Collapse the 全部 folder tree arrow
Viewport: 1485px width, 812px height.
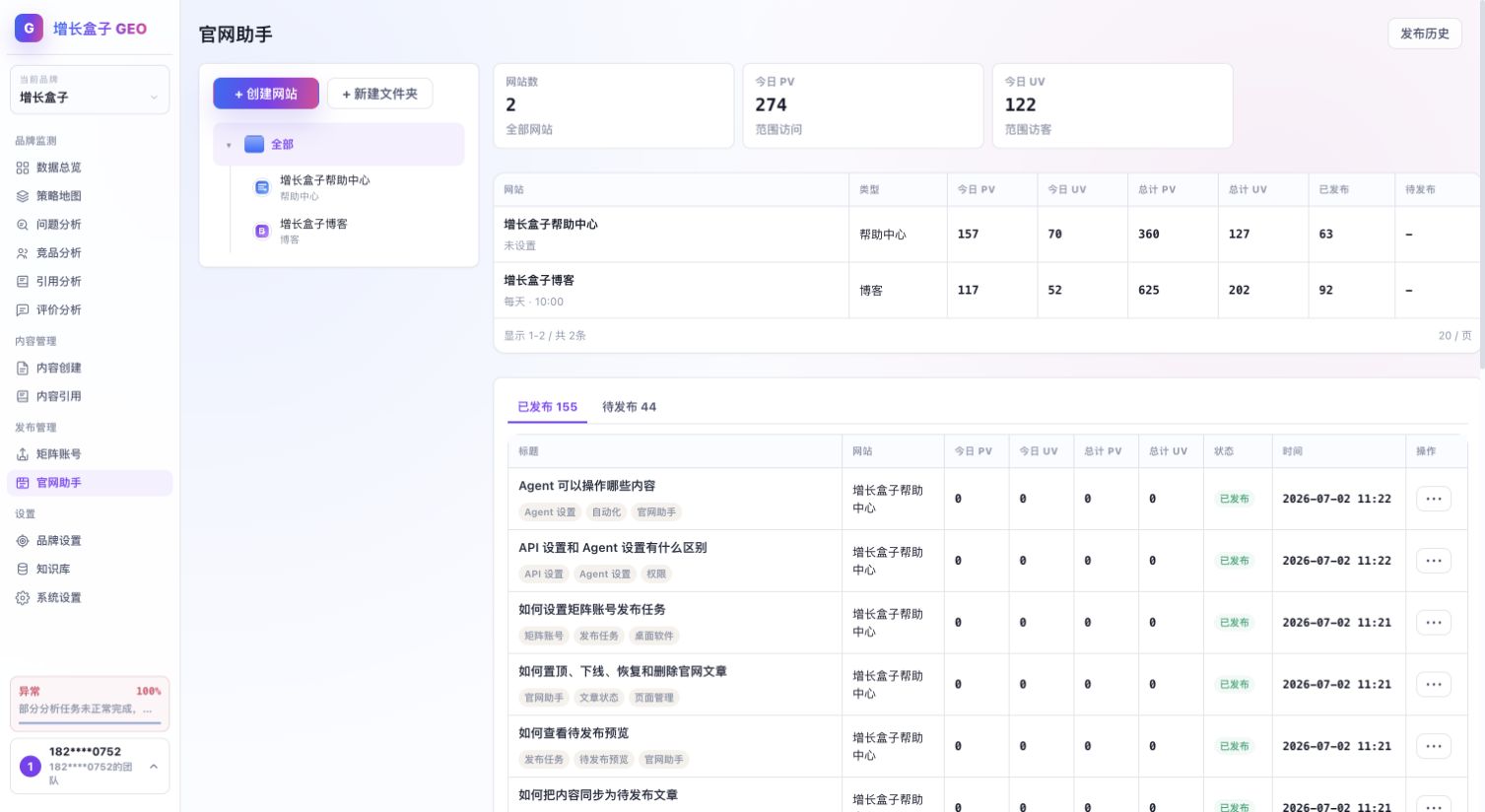tap(229, 145)
